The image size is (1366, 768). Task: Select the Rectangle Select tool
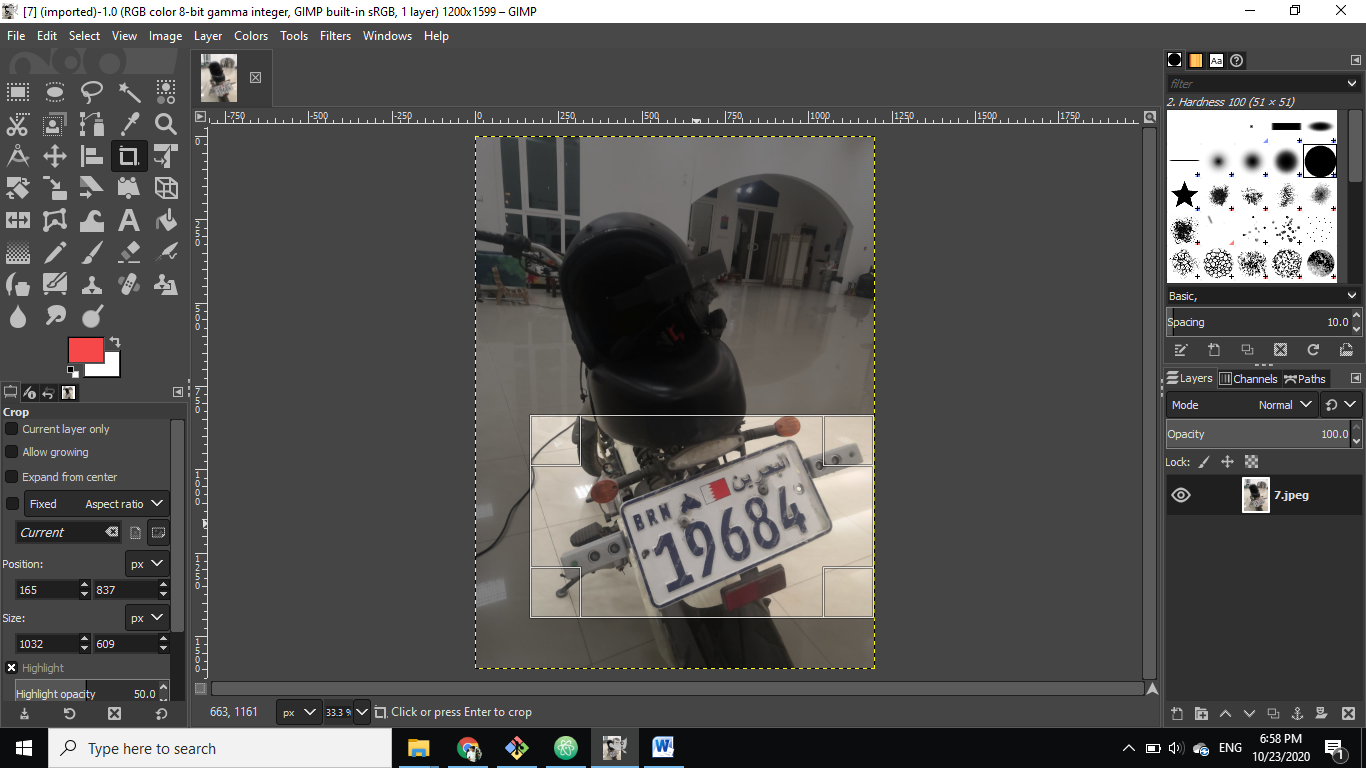tap(18, 93)
